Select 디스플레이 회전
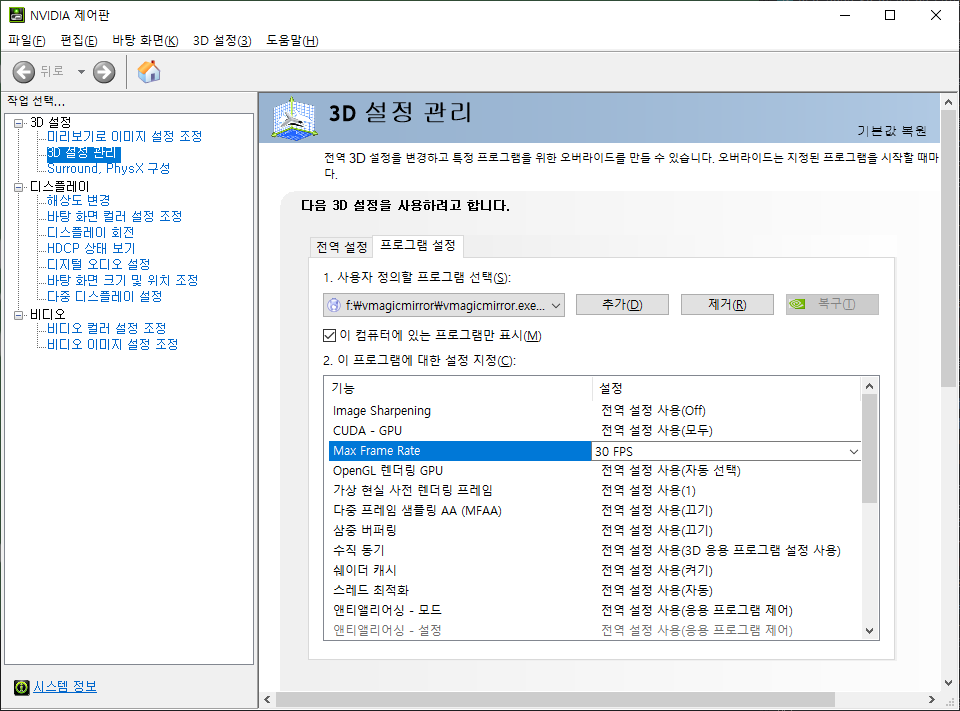 (91, 232)
